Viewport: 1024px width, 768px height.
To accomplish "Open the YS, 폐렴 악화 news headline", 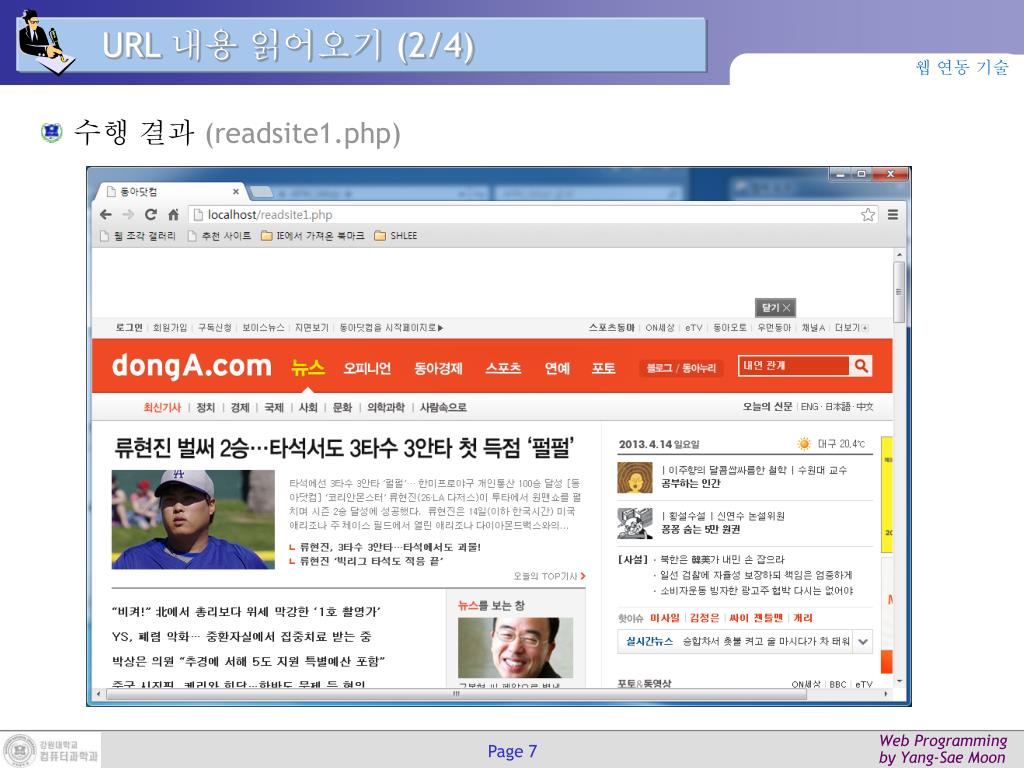I will point(242,636).
